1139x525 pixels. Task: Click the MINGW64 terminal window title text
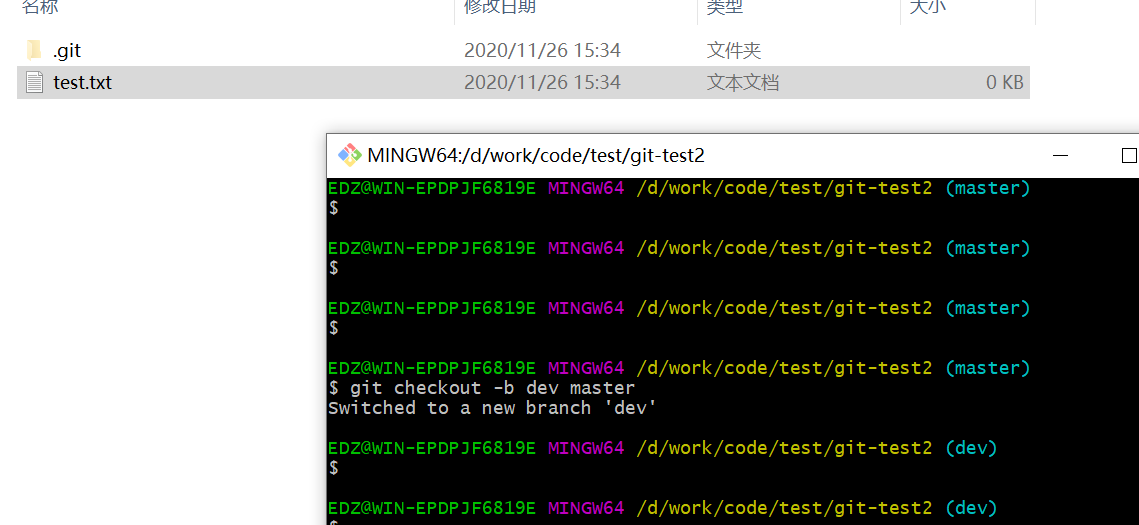(x=536, y=155)
